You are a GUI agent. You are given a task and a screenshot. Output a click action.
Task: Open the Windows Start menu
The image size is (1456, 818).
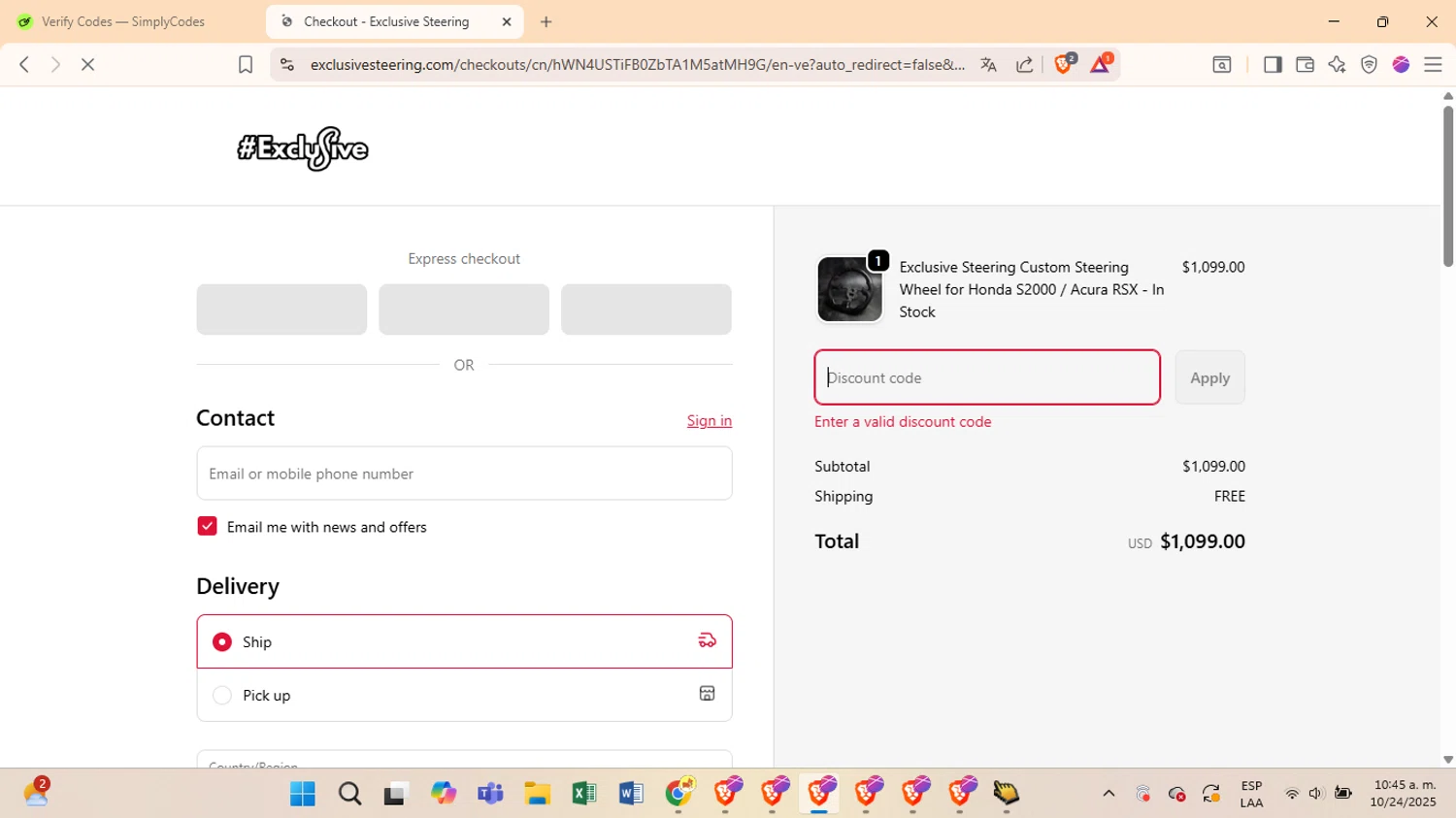[303, 794]
